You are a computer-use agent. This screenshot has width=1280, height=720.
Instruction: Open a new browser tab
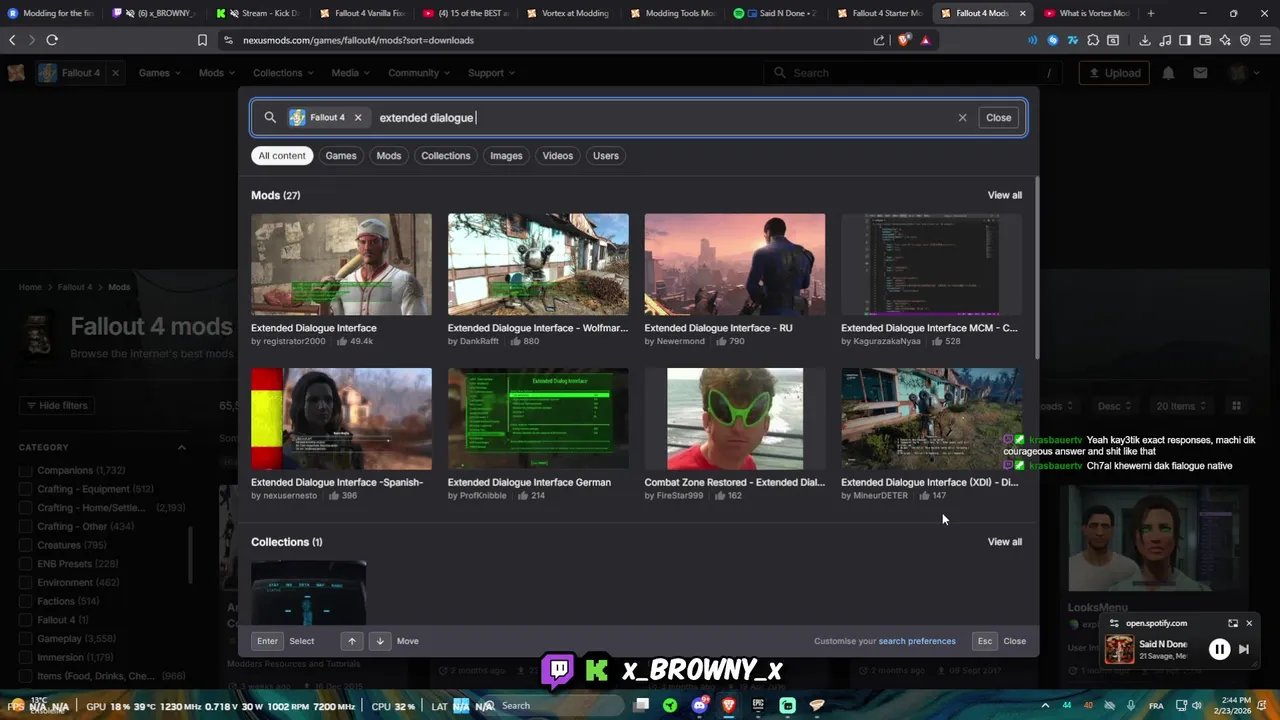tap(1151, 13)
